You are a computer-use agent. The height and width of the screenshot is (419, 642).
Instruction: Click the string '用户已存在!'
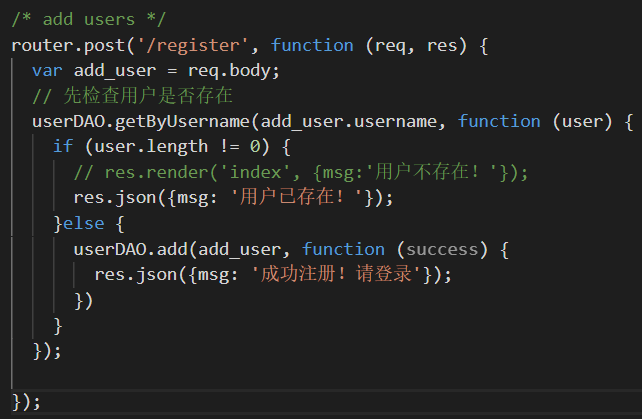296,197
